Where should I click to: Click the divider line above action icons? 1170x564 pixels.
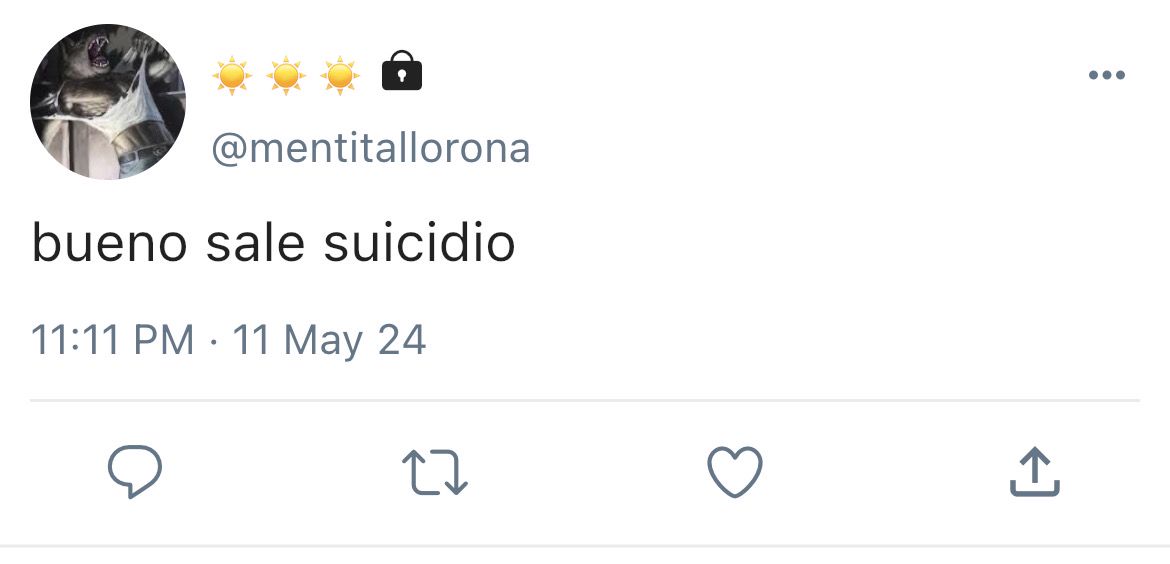click(x=585, y=401)
